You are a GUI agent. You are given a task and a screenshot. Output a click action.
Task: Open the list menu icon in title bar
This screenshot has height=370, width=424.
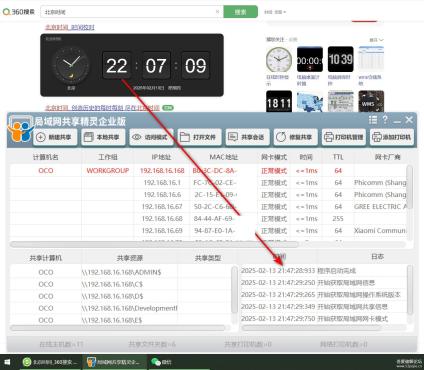[x=373, y=120]
